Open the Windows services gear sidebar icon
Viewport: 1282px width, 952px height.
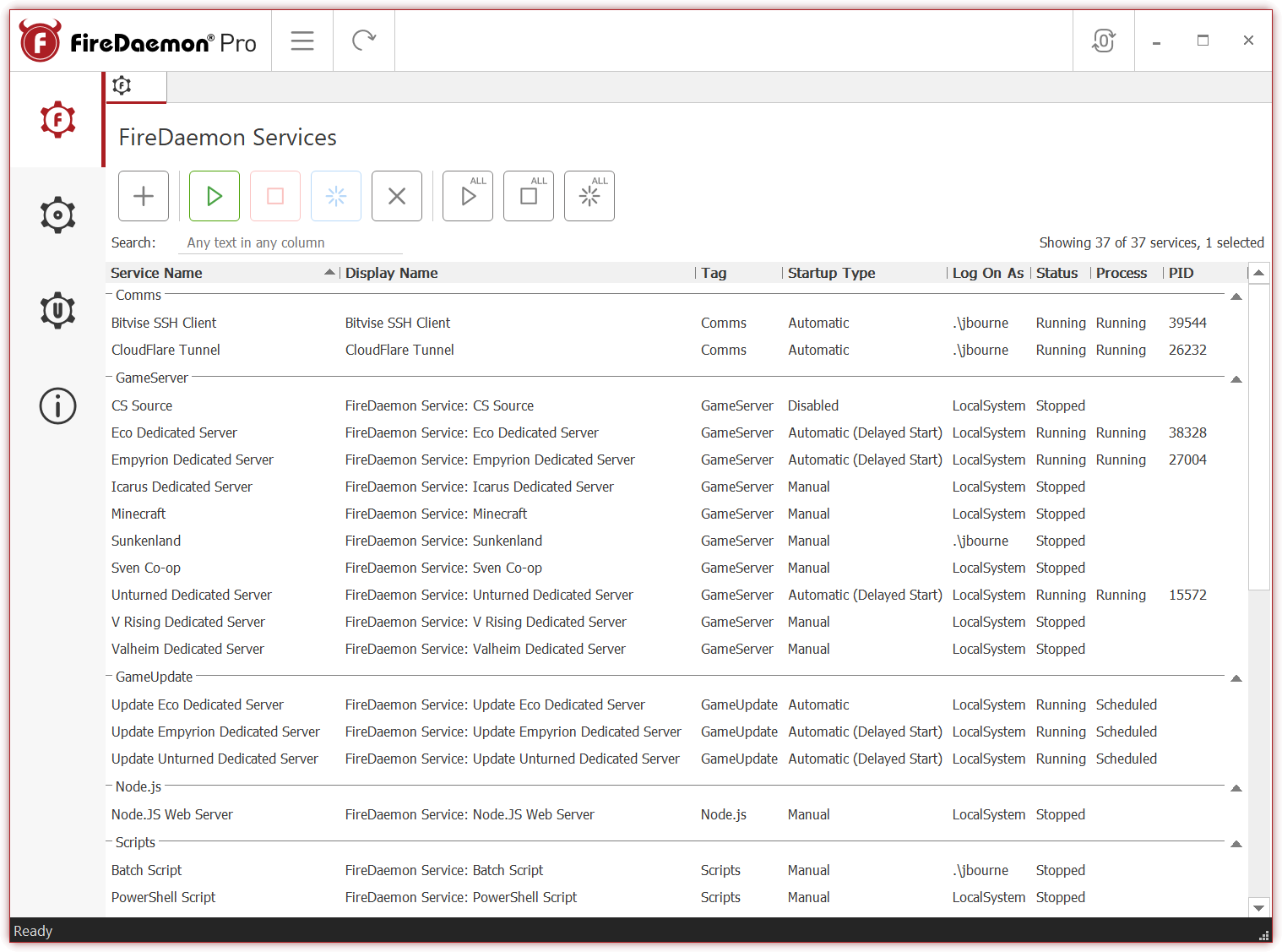click(57, 215)
